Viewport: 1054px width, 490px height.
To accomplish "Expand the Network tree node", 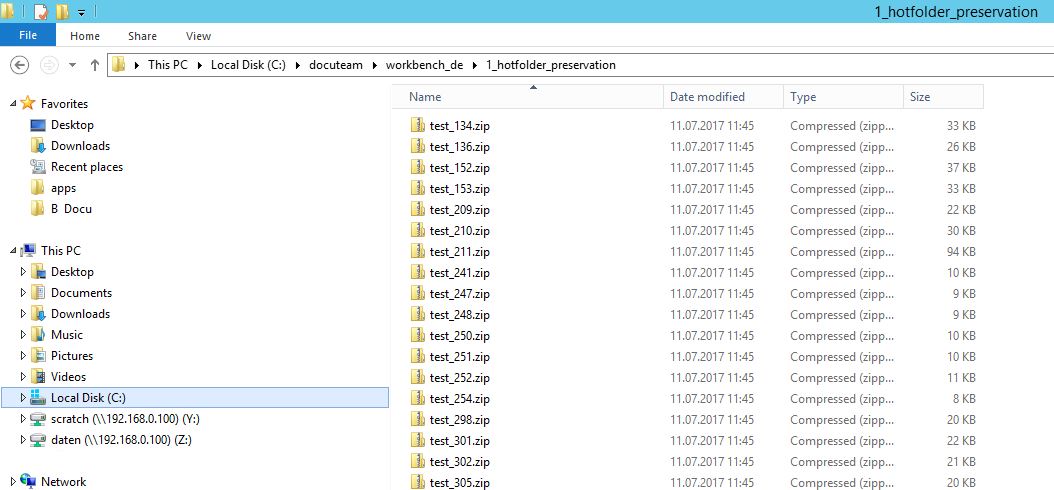I will pyautogui.click(x=11, y=482).
